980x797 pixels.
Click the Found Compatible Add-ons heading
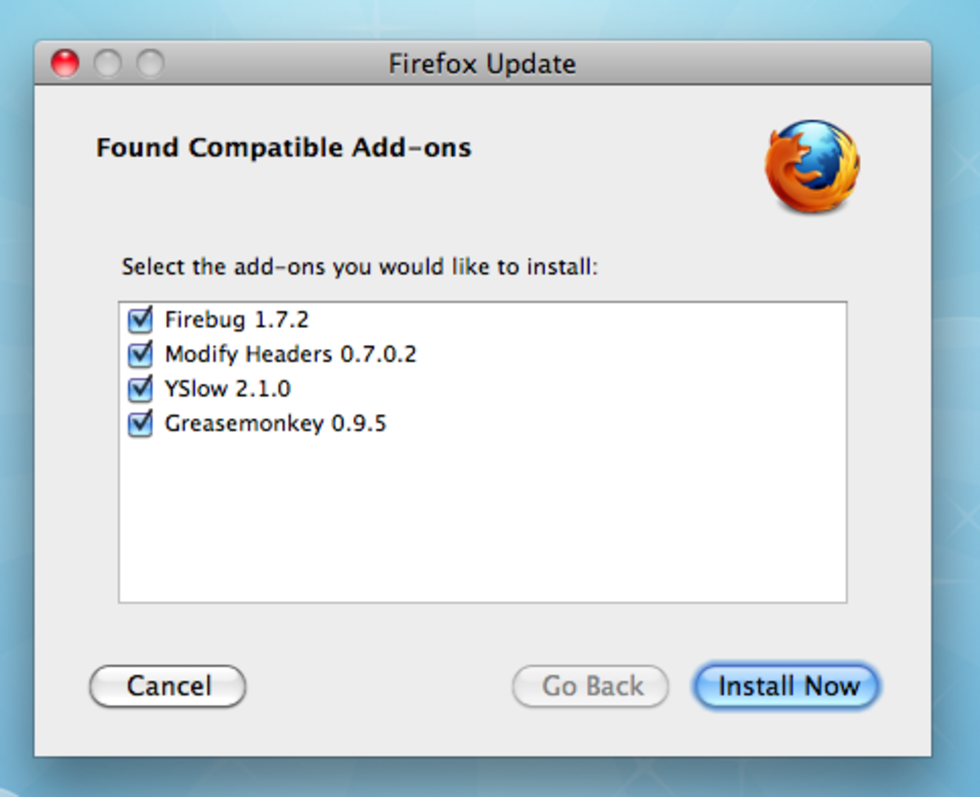[x=283, y=149]
